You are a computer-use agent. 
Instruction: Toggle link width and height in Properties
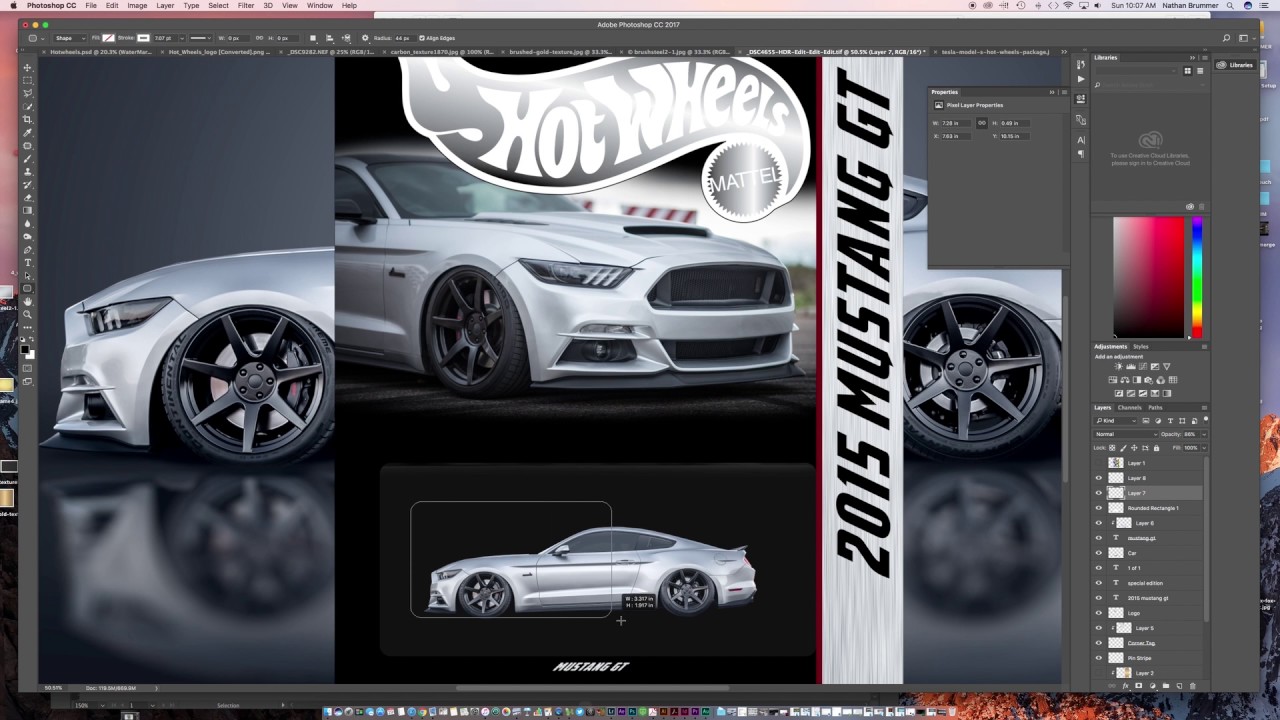click(981, 123)
